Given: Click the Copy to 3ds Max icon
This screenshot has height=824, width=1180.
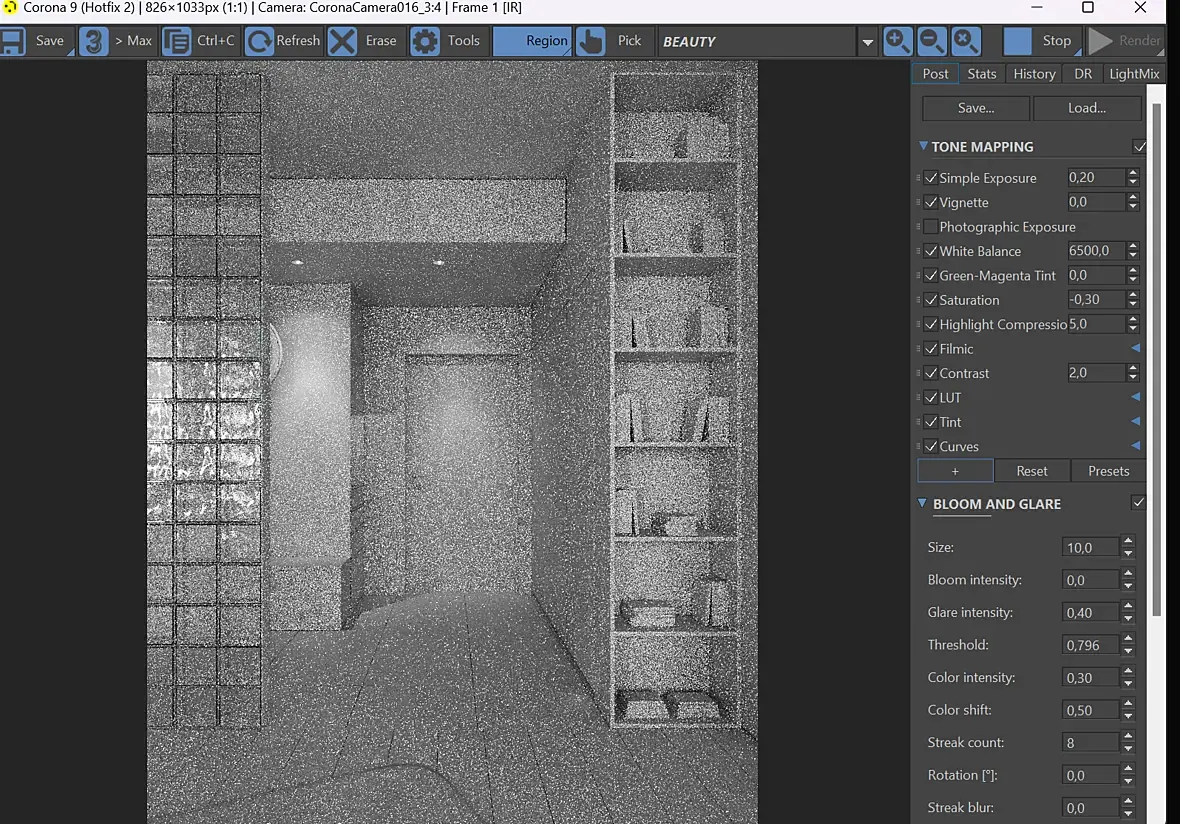Looking at the screenshot, I should tap(94, 41).
